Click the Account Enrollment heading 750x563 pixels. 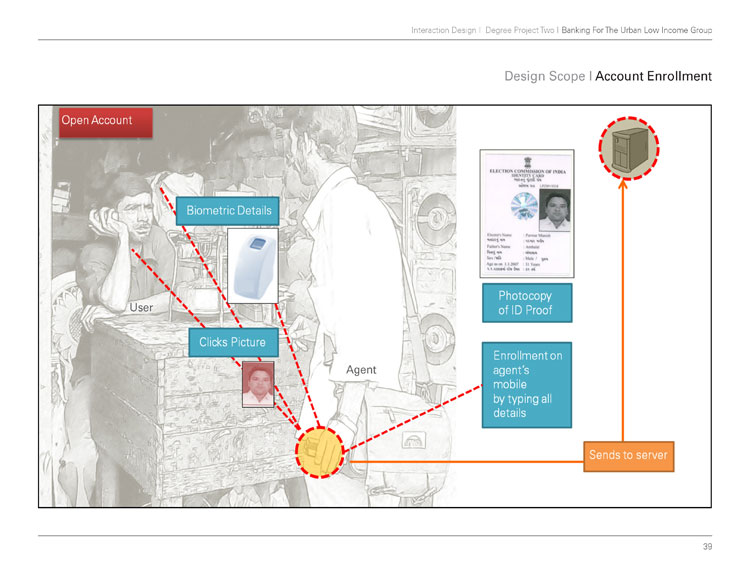pos(653,76)
